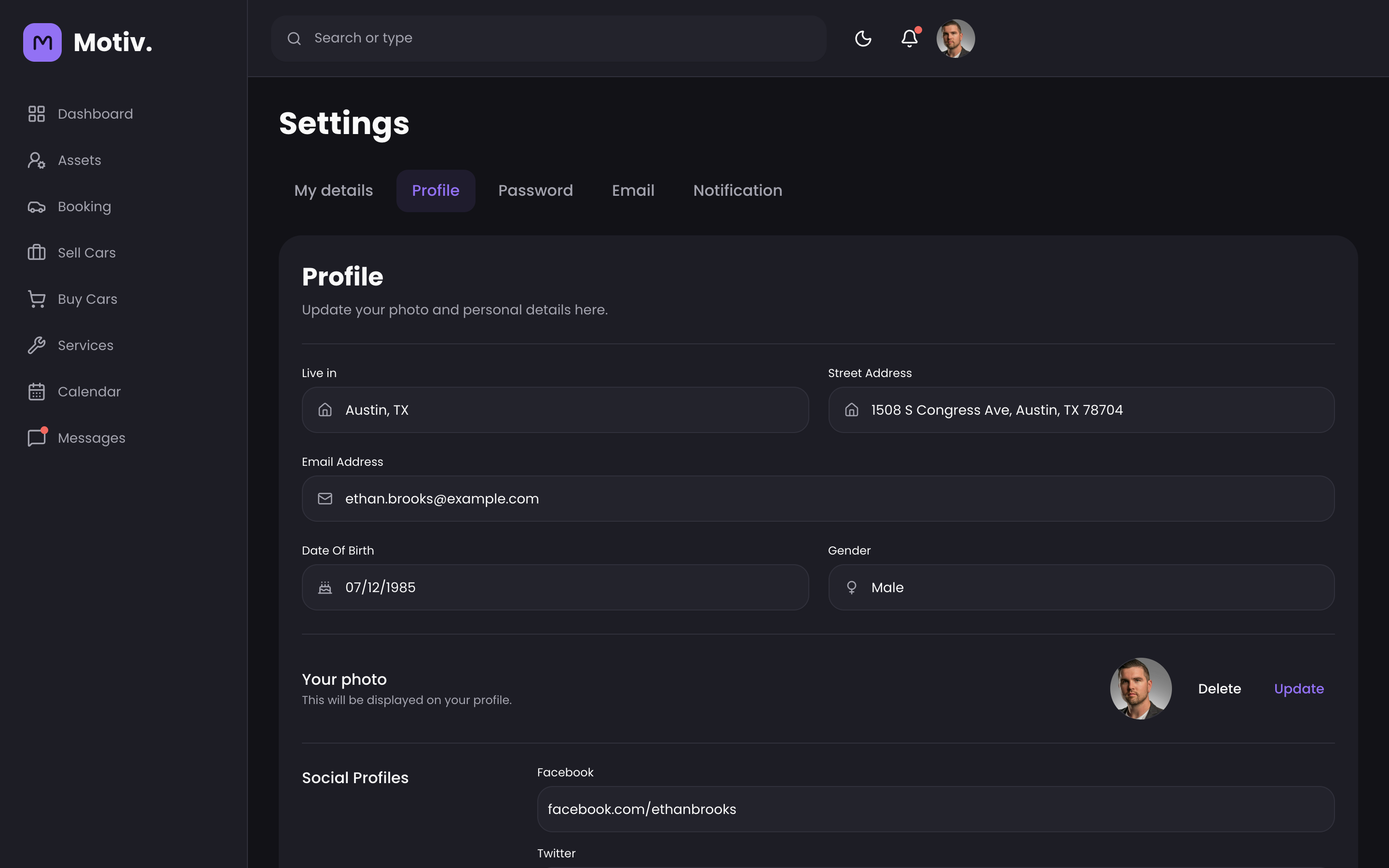The height and width of the screenshot is (868, 1389).
Task: Click the 'Your photo' label
Action: (x=344, y=680)
